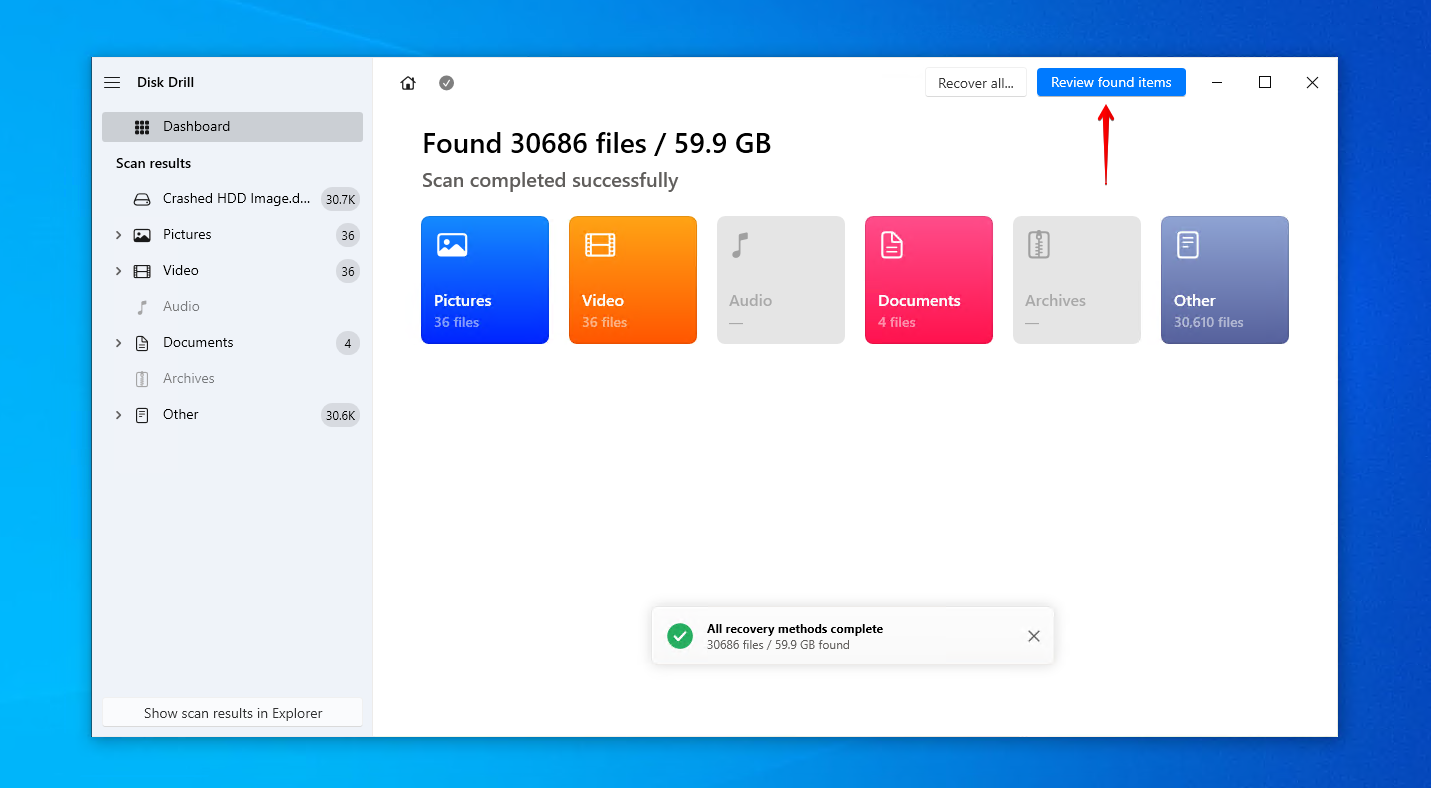Click the Other files category card
The width and height of the screenshot is (1431, 788).
(1224, 280)
